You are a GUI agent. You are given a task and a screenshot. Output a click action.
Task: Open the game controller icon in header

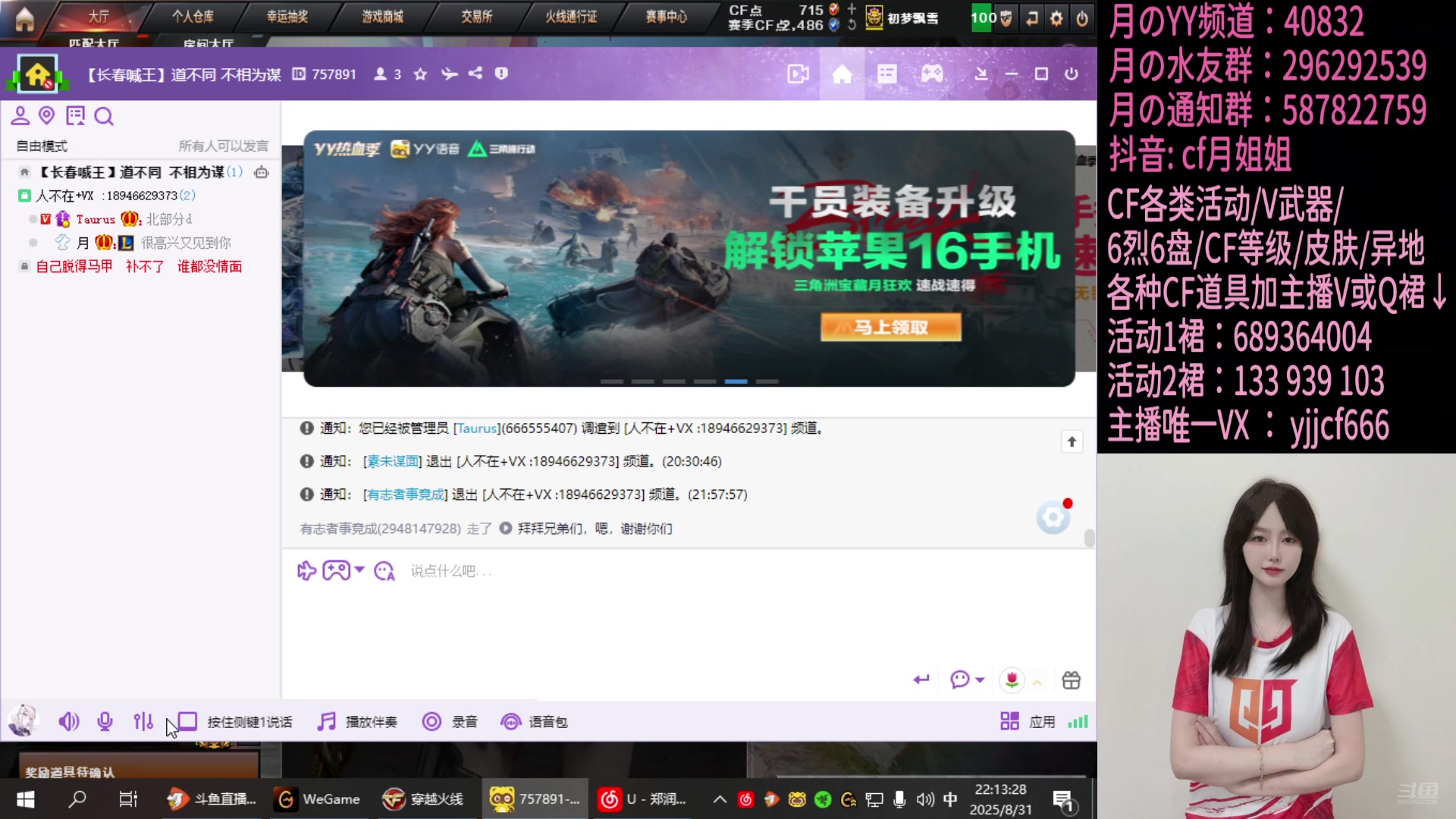pos(932,74)
